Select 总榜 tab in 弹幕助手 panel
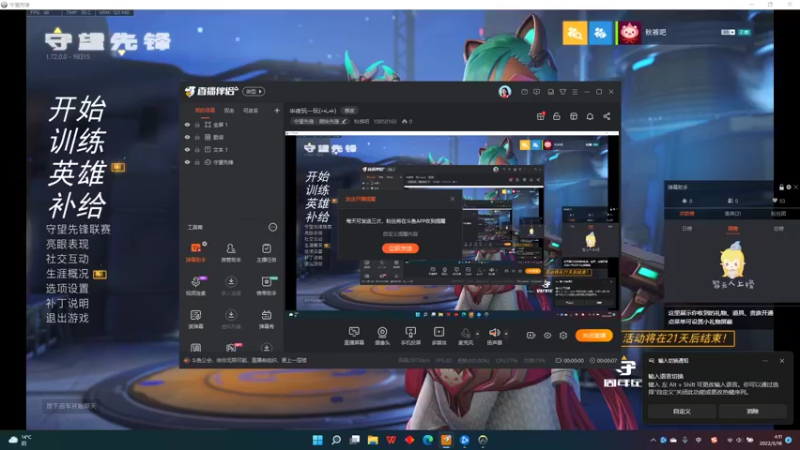Viewport: 800px width, 450px height. point(778,229)
